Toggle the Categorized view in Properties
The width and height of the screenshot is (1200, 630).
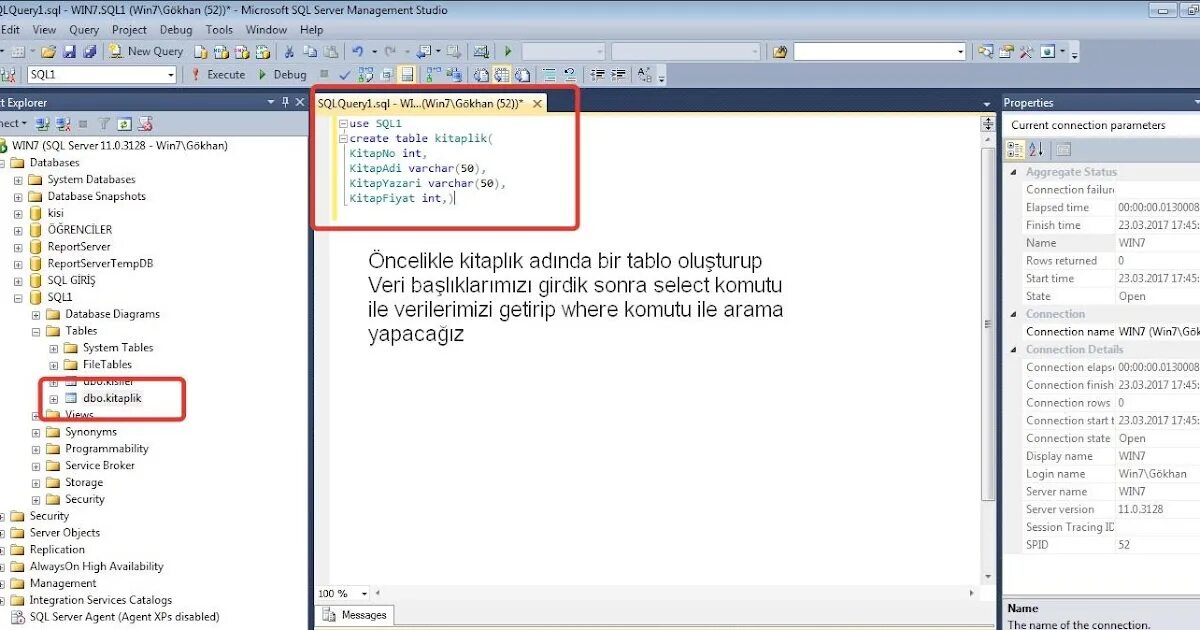(1012, 148)
